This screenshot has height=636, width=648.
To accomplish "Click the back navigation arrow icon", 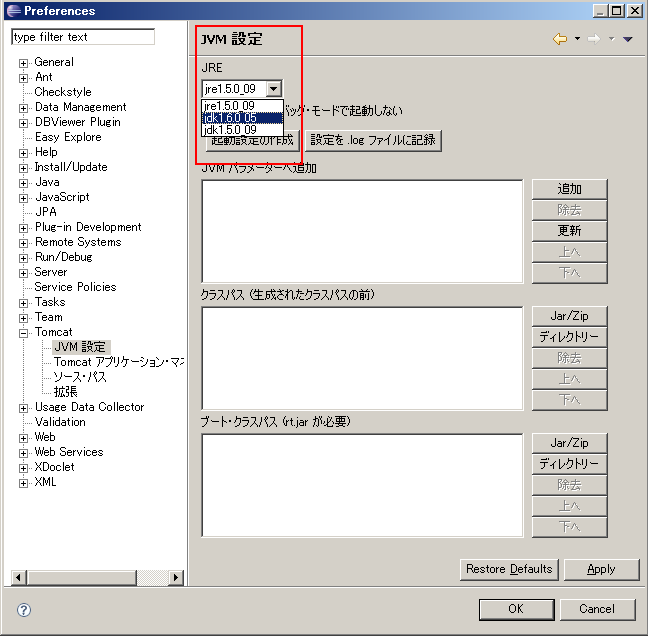I will (x=560, y=39).
